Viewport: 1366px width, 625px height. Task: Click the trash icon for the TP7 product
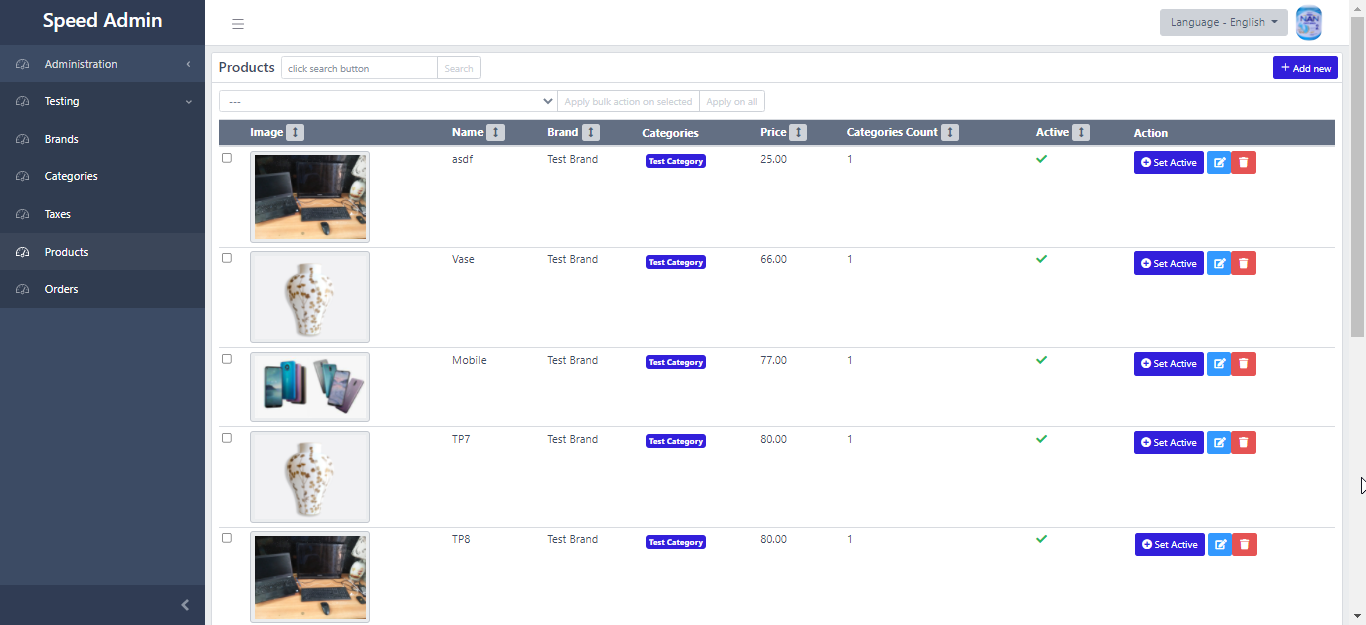[1244, 443]
